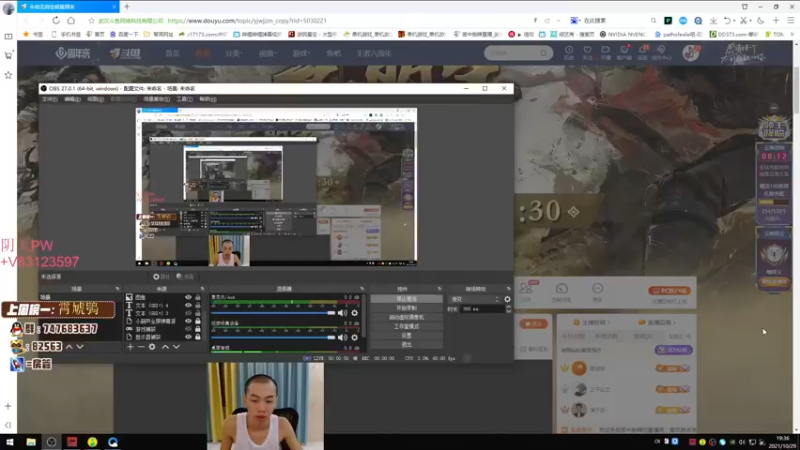800x450 pixels.
Task: Click the add source plus icon in OBS
Action: pyautogui.click(x=131, y=347)
